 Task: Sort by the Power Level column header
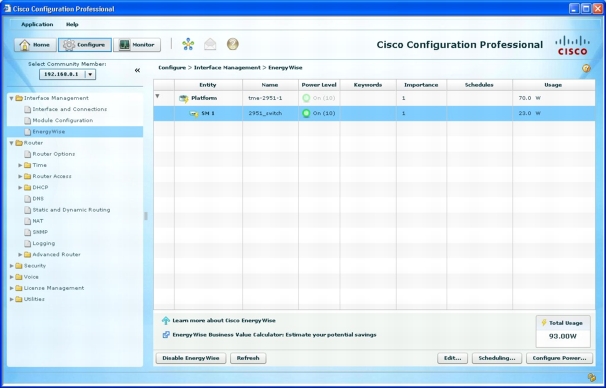point(319,85)
